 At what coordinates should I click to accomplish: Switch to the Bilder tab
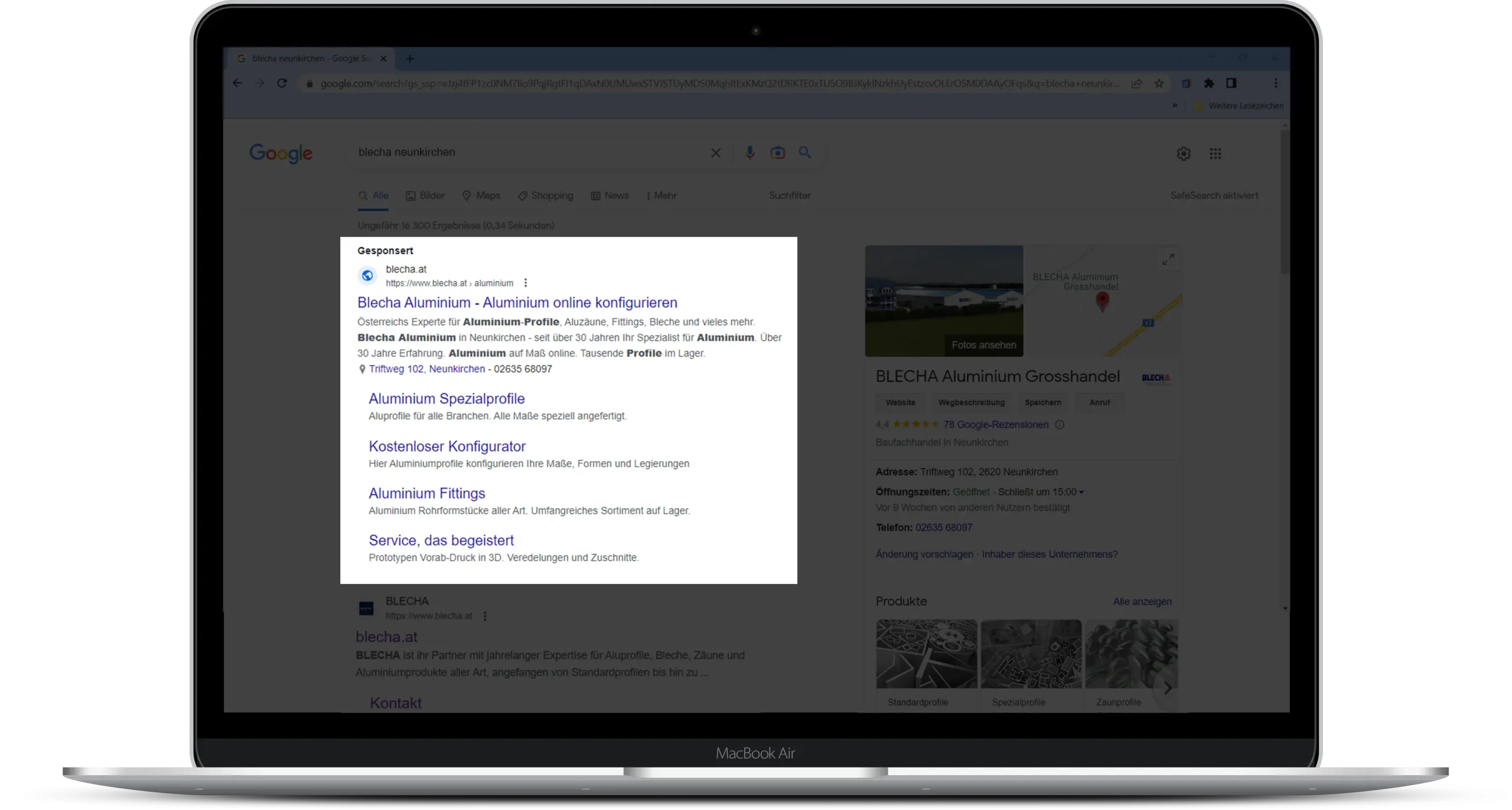[425, 195]
